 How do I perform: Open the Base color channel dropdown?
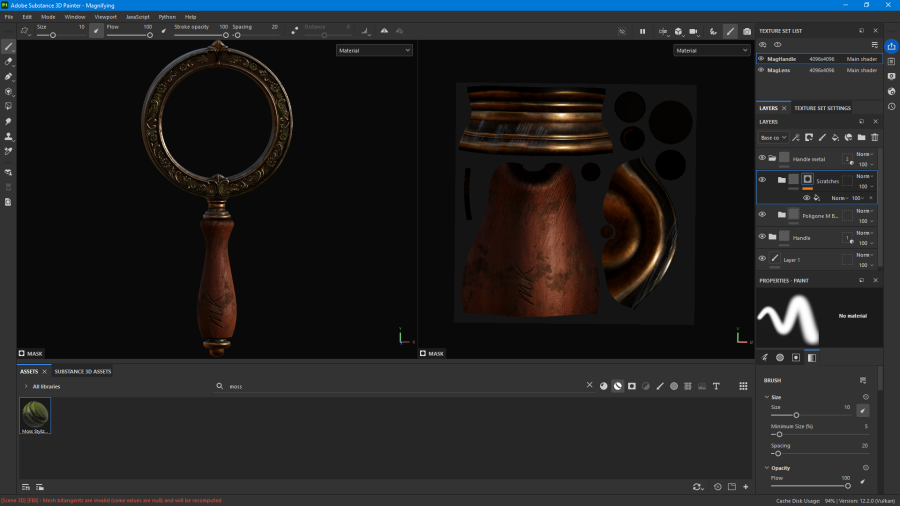click(x=773, y=138)
